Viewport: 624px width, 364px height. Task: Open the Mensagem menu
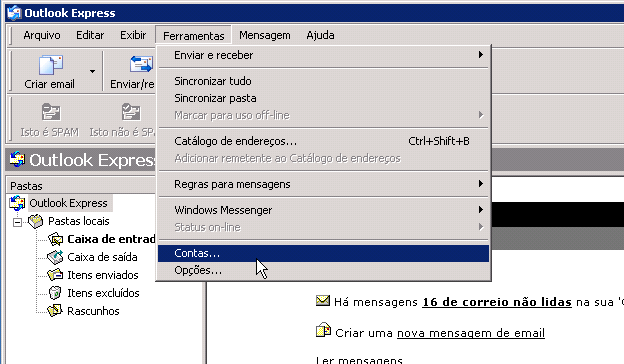[x=265, y=35]
